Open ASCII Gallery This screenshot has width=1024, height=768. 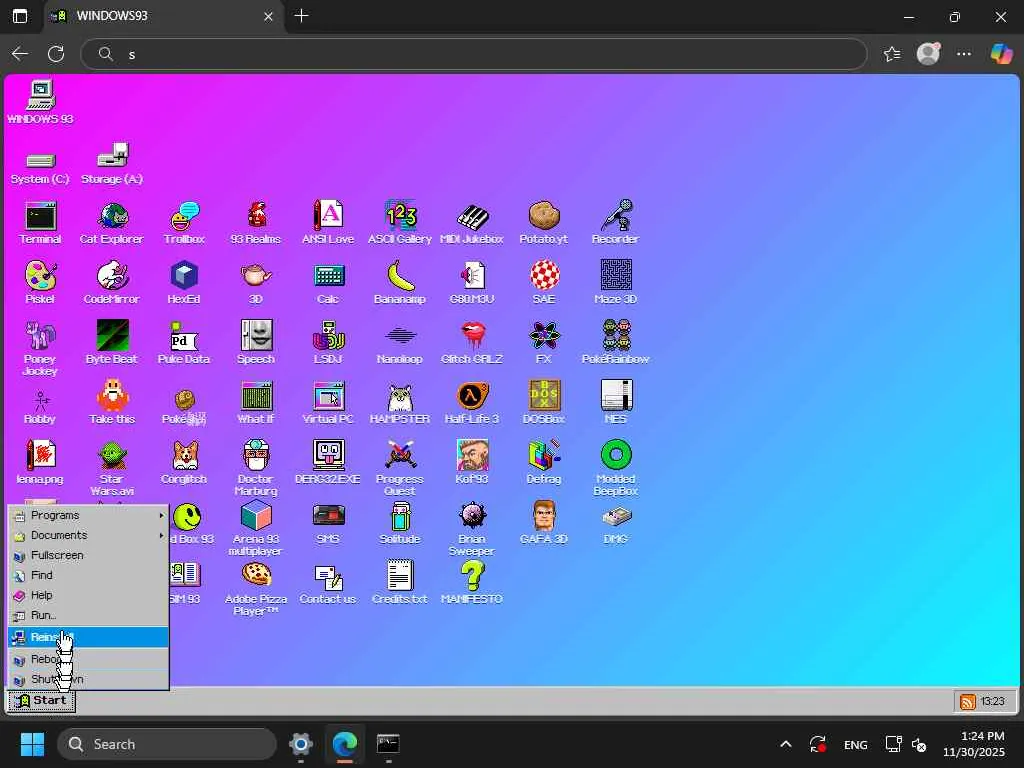[400, 223]
